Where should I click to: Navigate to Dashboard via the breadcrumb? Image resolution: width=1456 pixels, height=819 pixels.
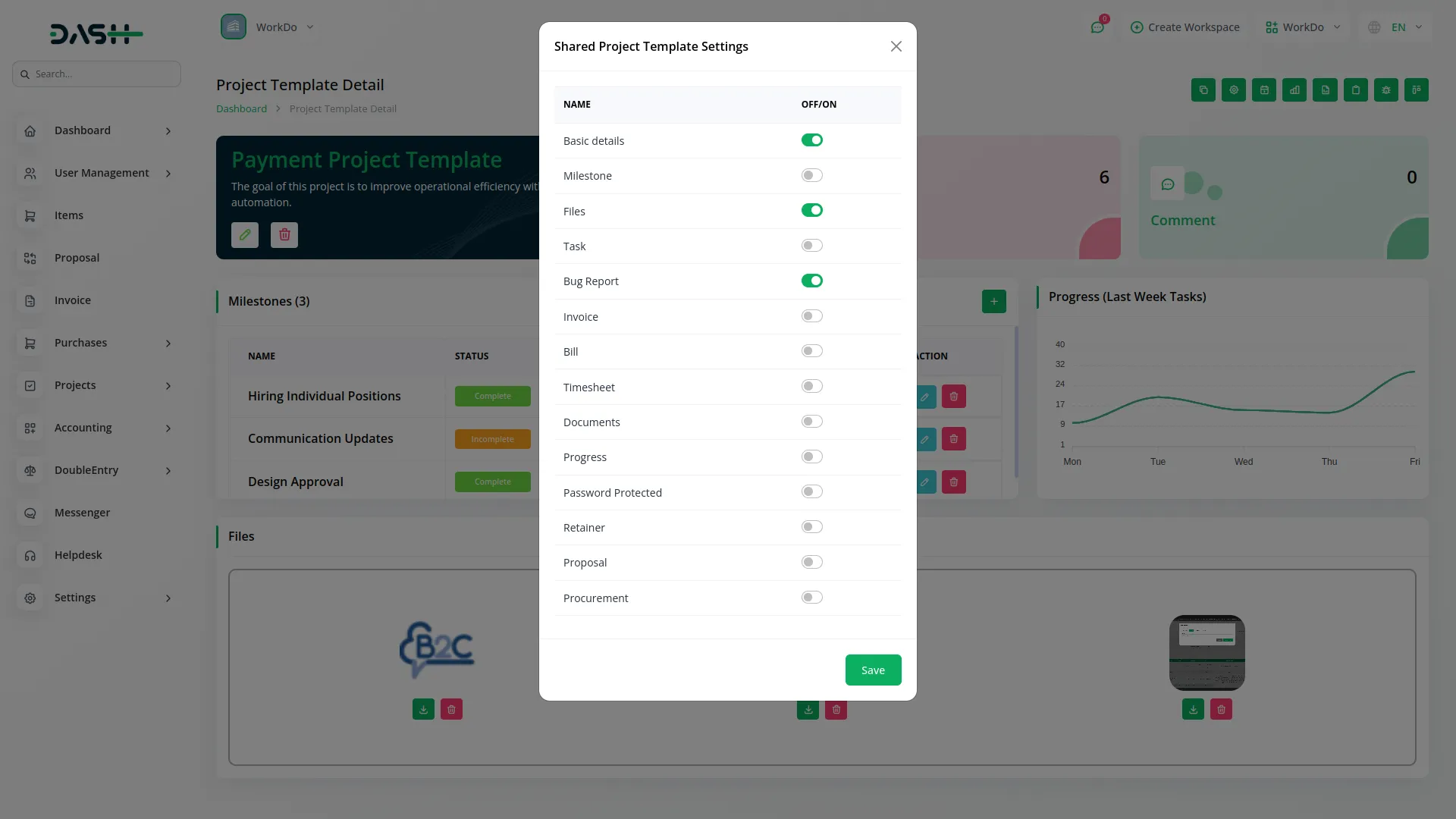(240, 108)
